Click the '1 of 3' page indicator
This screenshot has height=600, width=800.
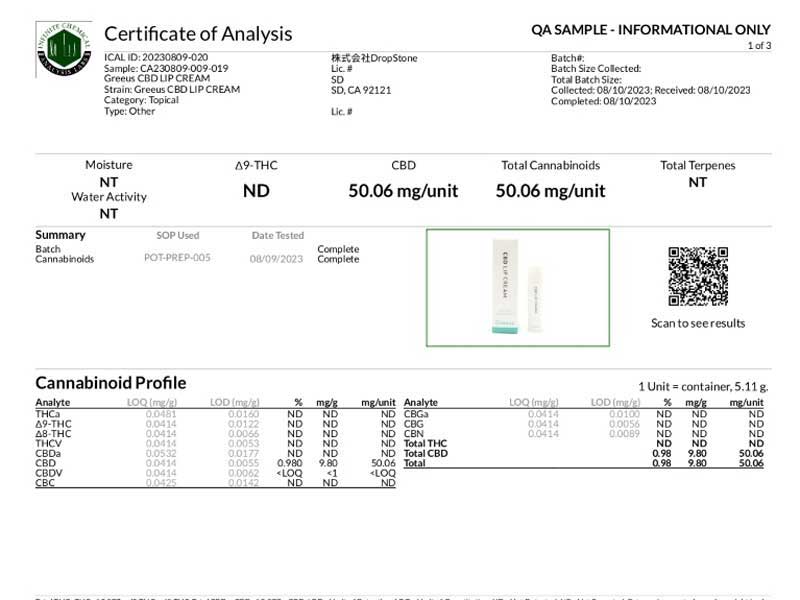point(759,46)
